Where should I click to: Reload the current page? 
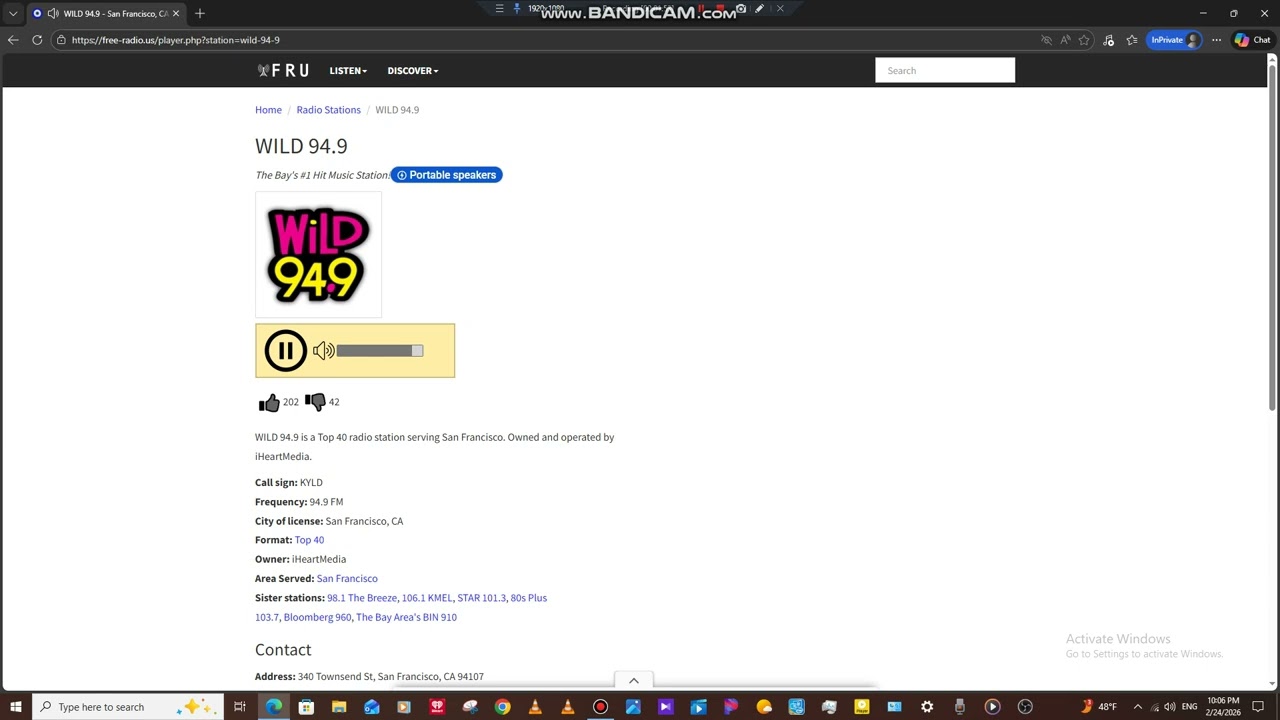(x=37, y=40)
